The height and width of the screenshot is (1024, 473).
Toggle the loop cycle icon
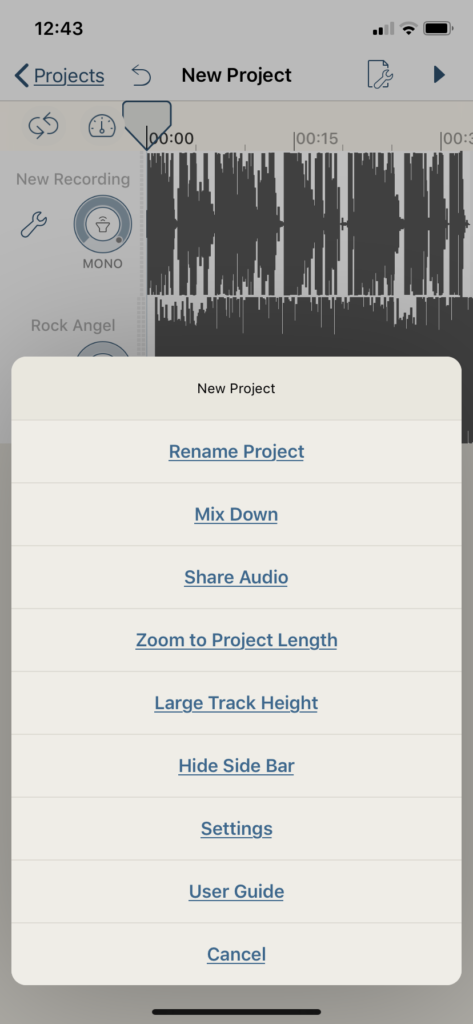[43, 126]
